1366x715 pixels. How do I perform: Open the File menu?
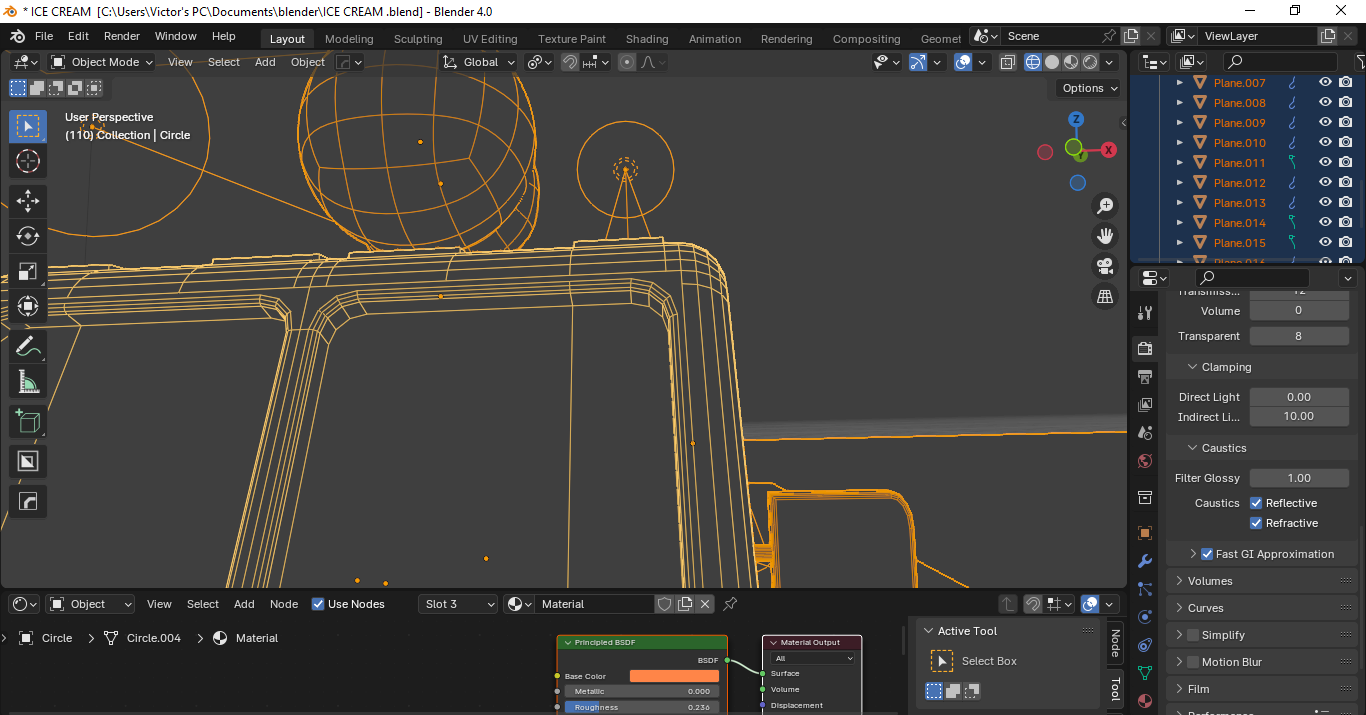[x=44, y=36]
